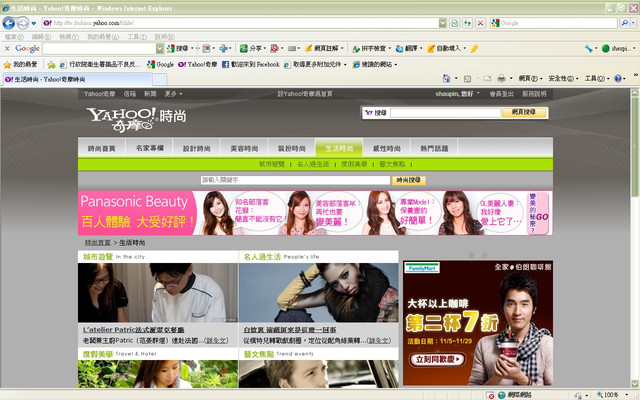The width and height of the screenshot is (640, 400).
Task: Click the fashion keyword search input field
Action: click(x=295, y=180)
